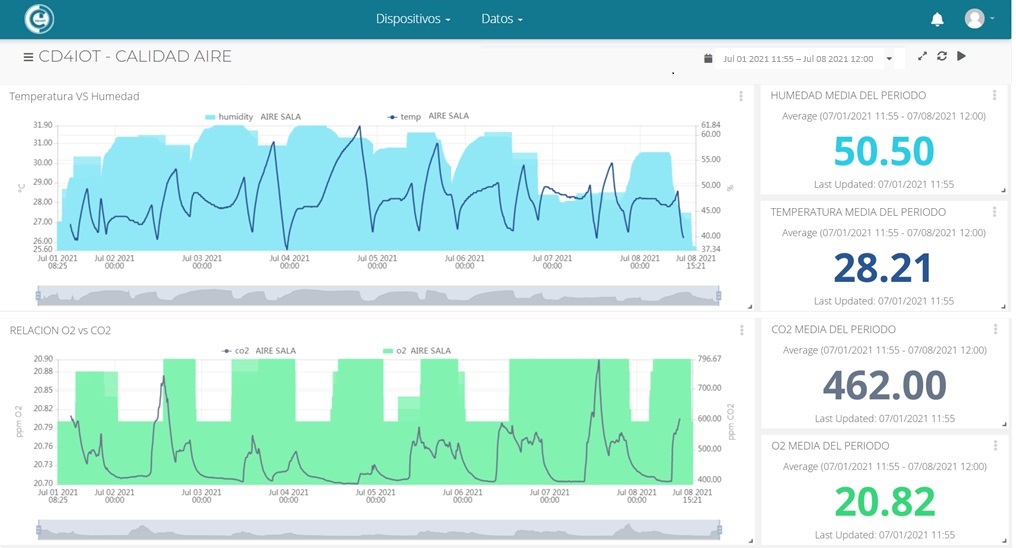1016x548 pixels.
Task: Click the O2 average value 20.82
Action: click(885, 501)
